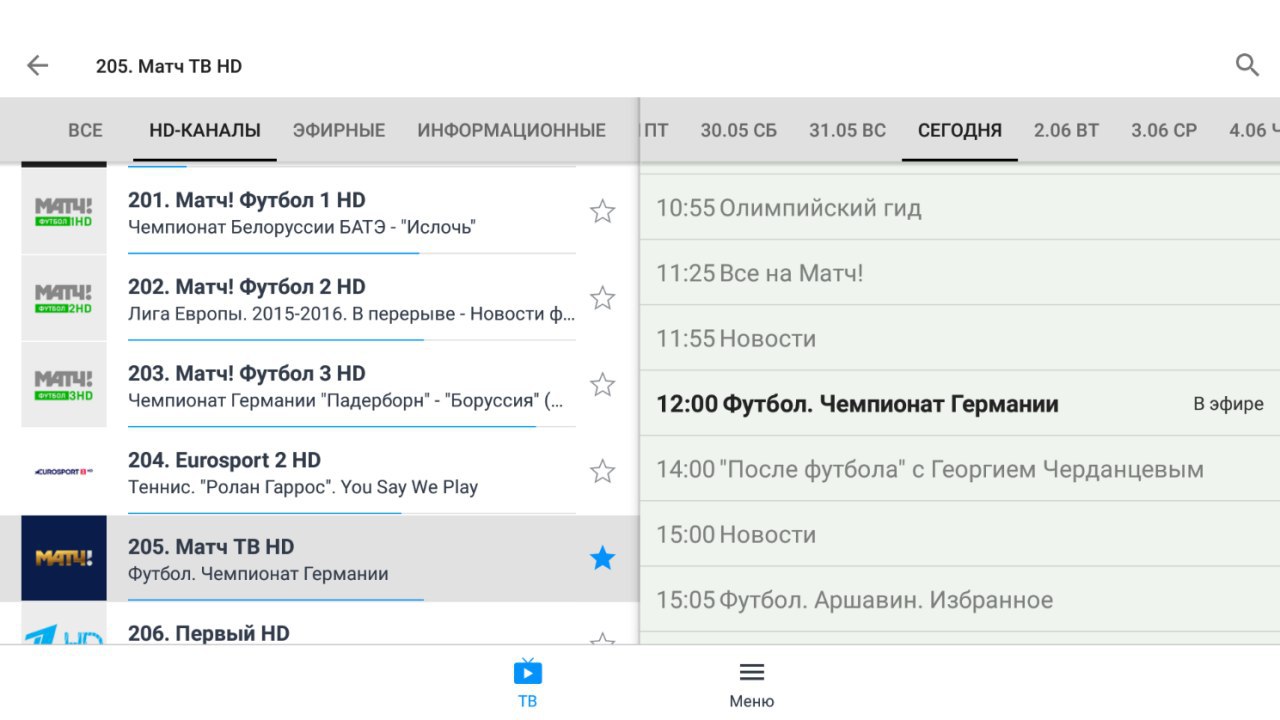Screen dimensions: 1280x720
Task: Click the В эфире live label
Action: 1228,404
